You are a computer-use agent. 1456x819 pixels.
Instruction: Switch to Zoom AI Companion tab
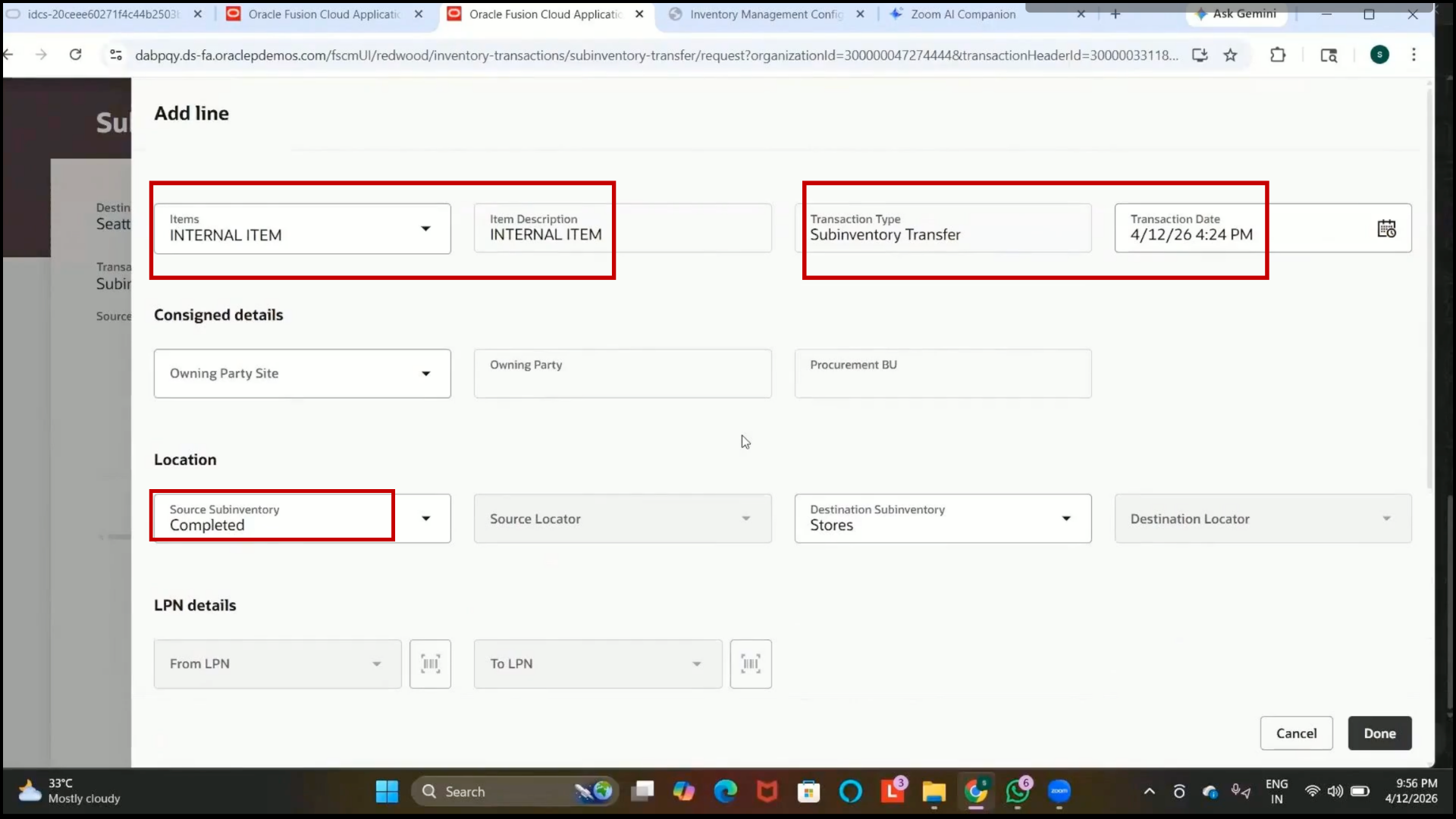[x=963, y=14]
